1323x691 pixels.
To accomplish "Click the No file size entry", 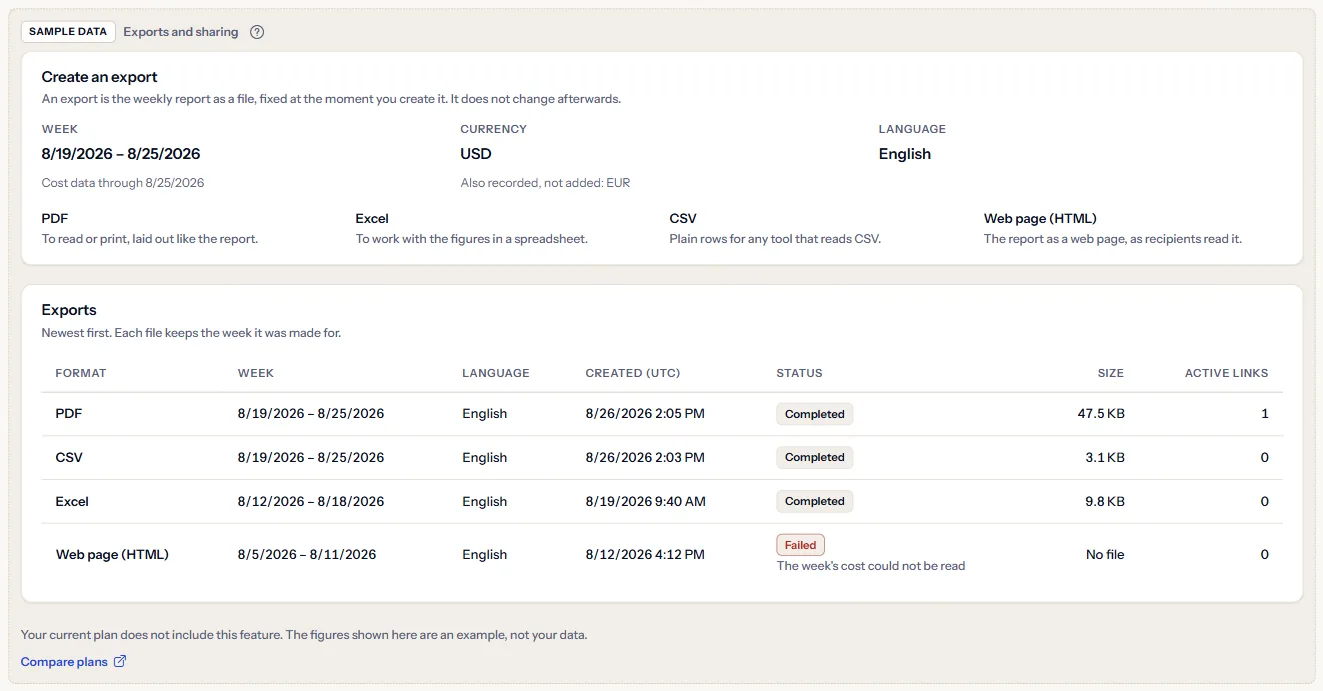I will click(x=1105, y=555).
